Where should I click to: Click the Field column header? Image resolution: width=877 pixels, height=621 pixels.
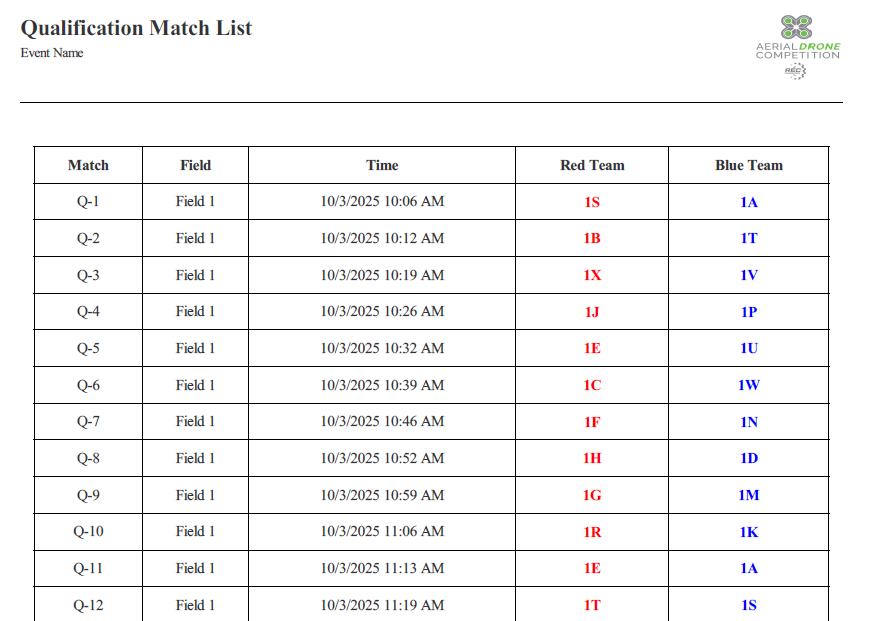click(195, 165)
